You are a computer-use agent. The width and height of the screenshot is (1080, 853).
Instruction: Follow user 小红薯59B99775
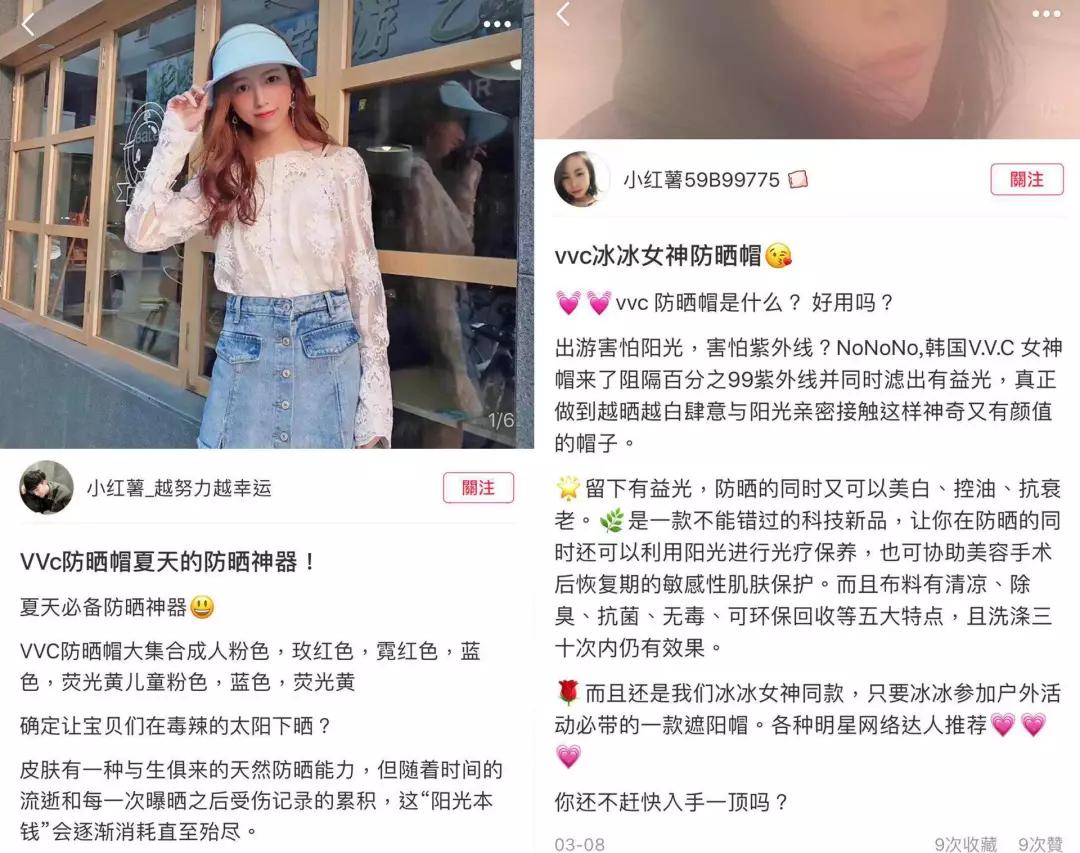[x=1027, y=179]
